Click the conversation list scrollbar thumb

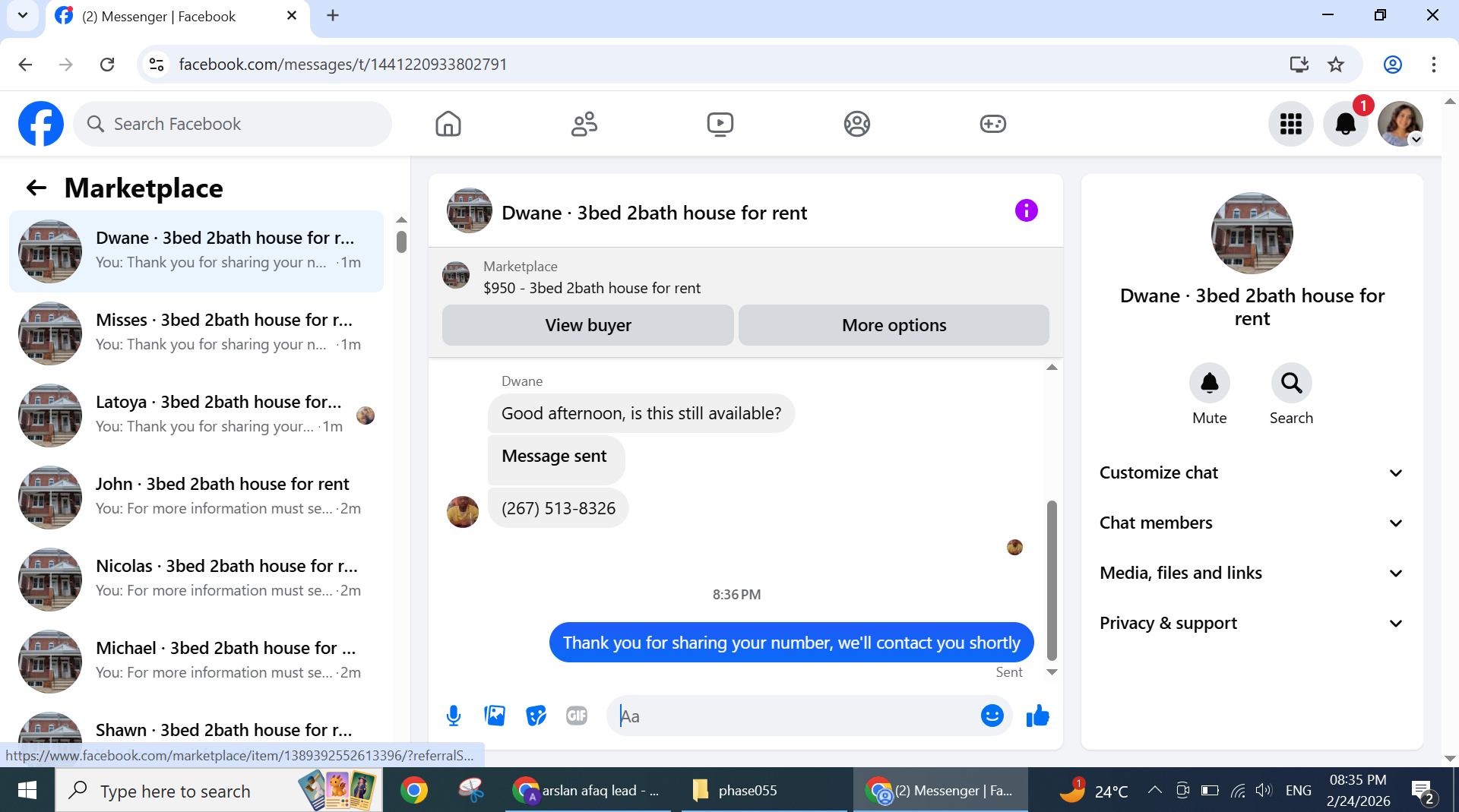[401, 242]
